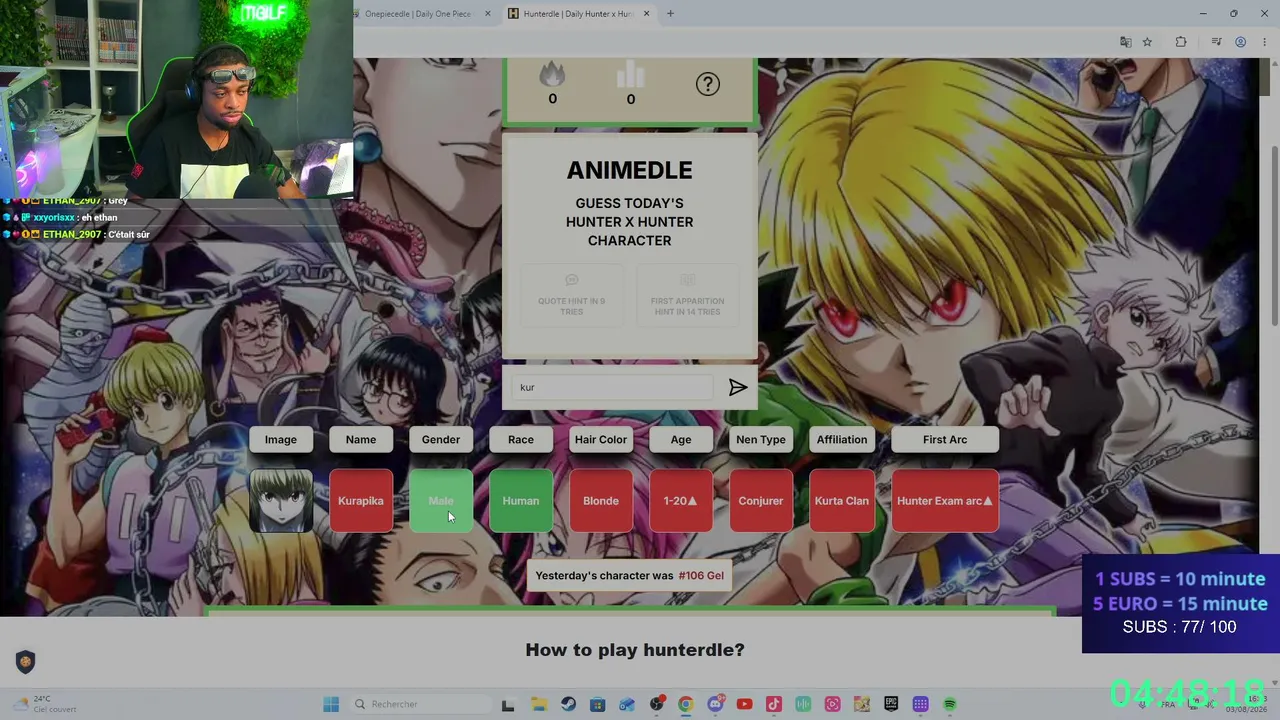This screenshot has height=720, width=1280.
Task: Click the page vertical scrollbar
Action: (1273, 235)
